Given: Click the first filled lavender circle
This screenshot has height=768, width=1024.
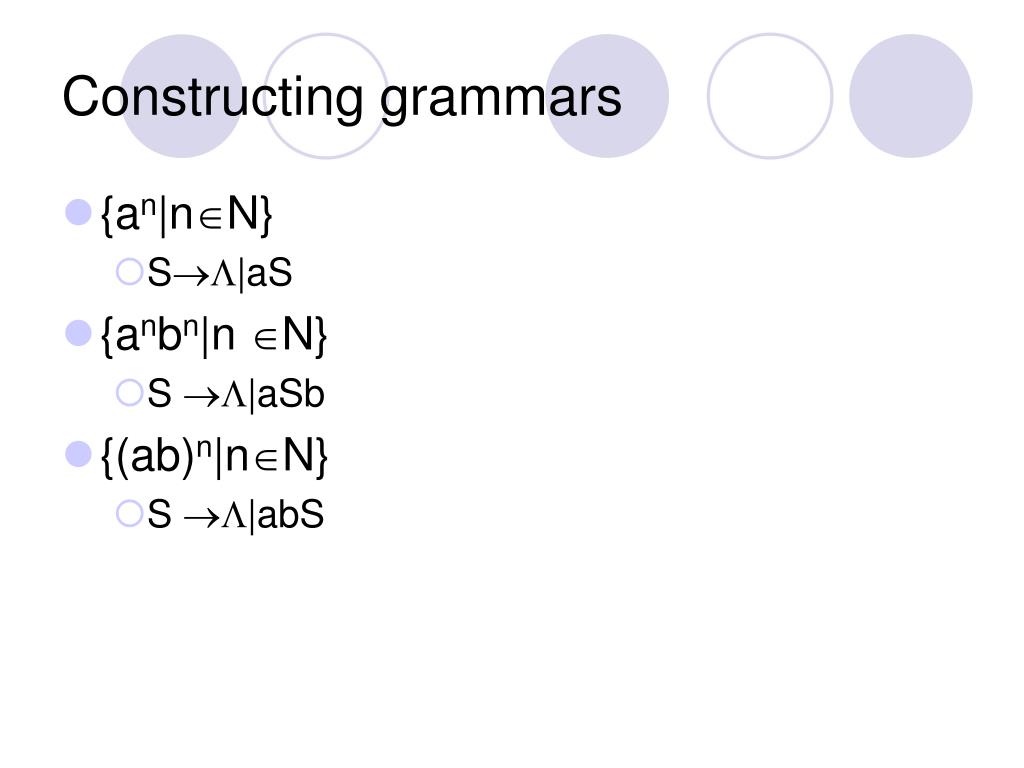Looking at the screenshot, I should [x=182, y=96].
